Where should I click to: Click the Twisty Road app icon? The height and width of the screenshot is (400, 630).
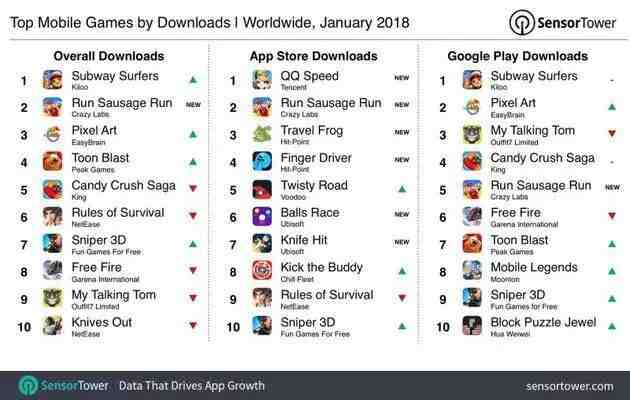[262, 189]
